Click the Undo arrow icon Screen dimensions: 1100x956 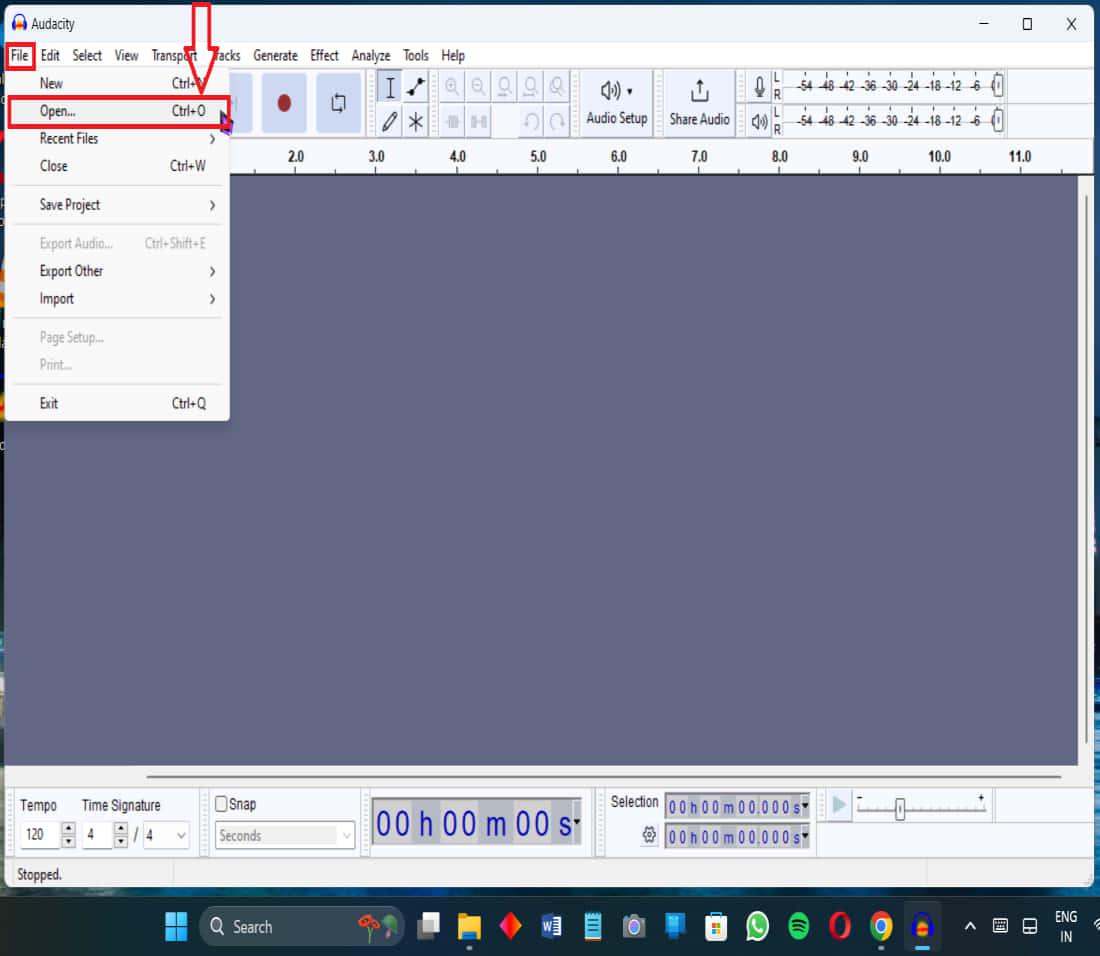[531, 121]
